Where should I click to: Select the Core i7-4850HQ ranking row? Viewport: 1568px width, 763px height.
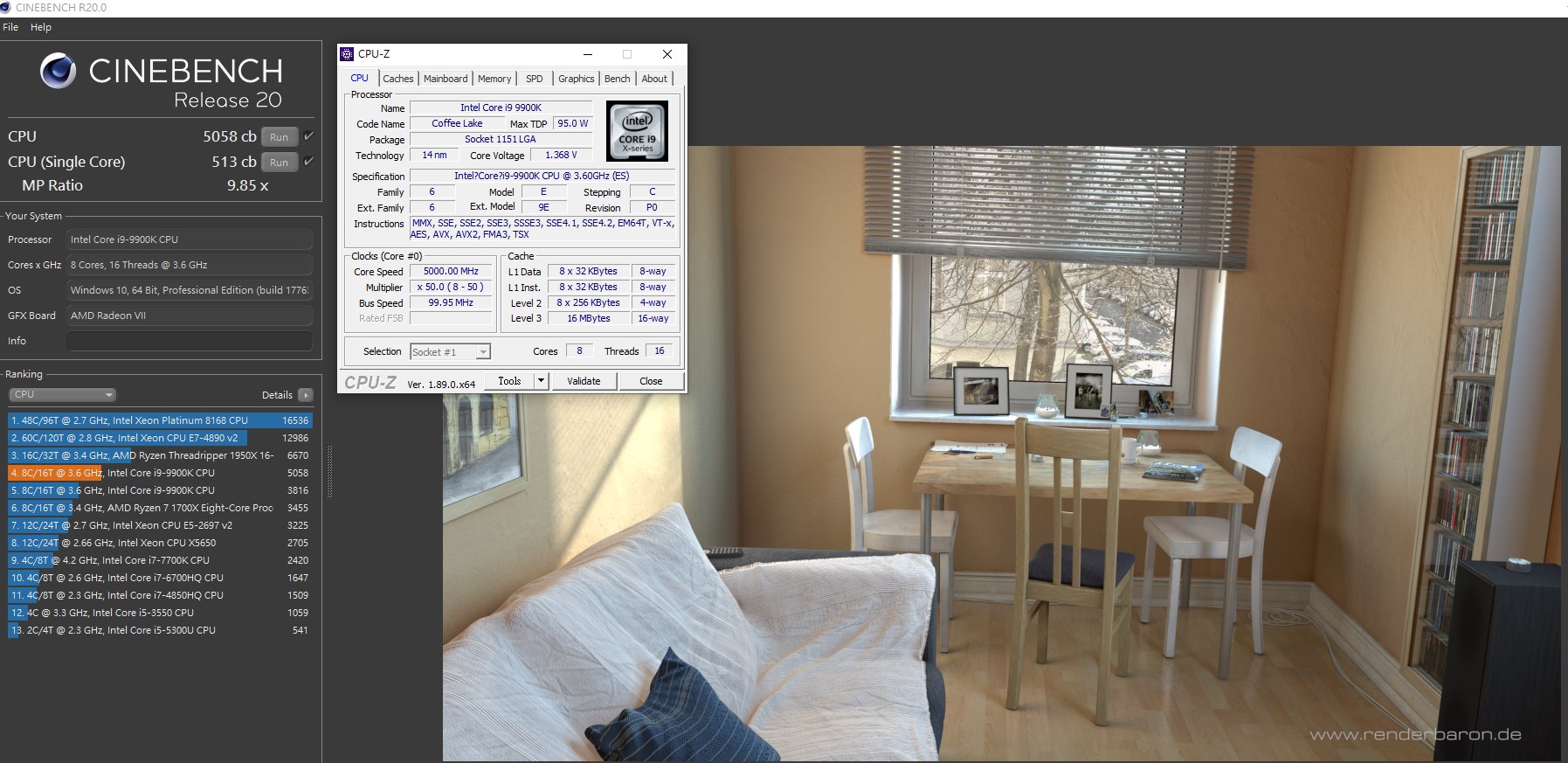pos(160,595)
